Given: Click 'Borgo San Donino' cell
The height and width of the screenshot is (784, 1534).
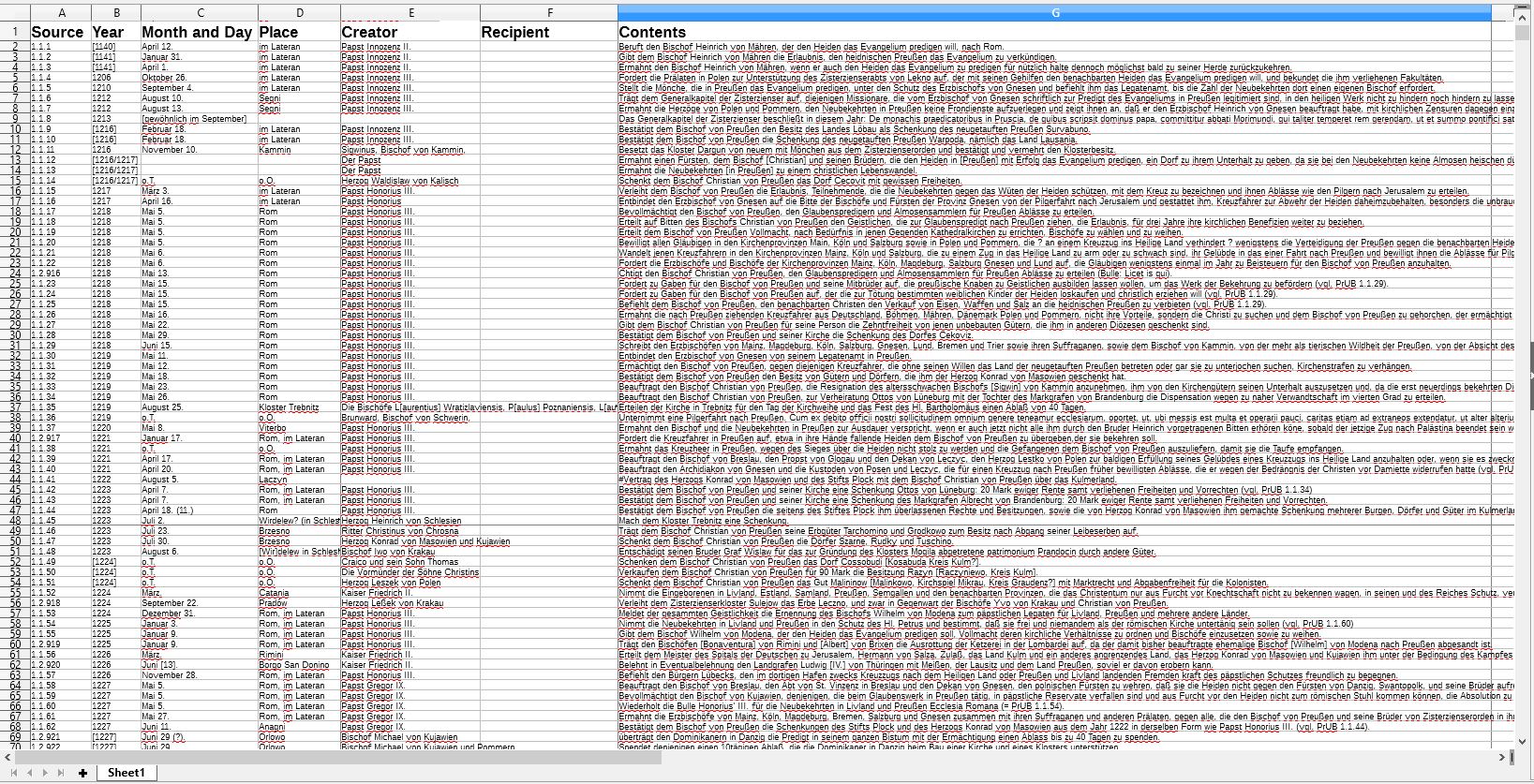Looking at the screenshot, I should point(299,665).
